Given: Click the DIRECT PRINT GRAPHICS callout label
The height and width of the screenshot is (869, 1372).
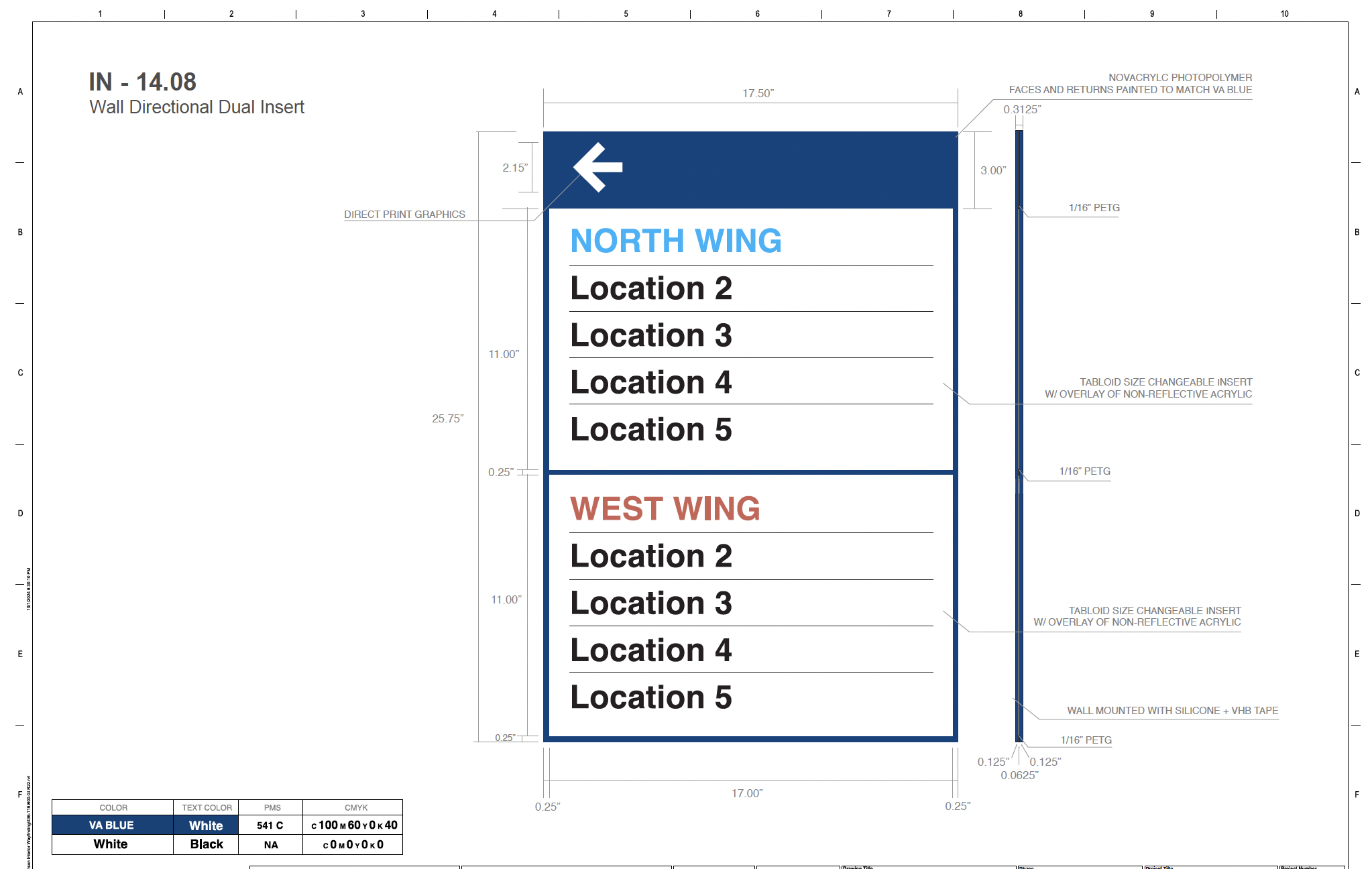Looking at the screenshot, I should (x=404, y=215).
